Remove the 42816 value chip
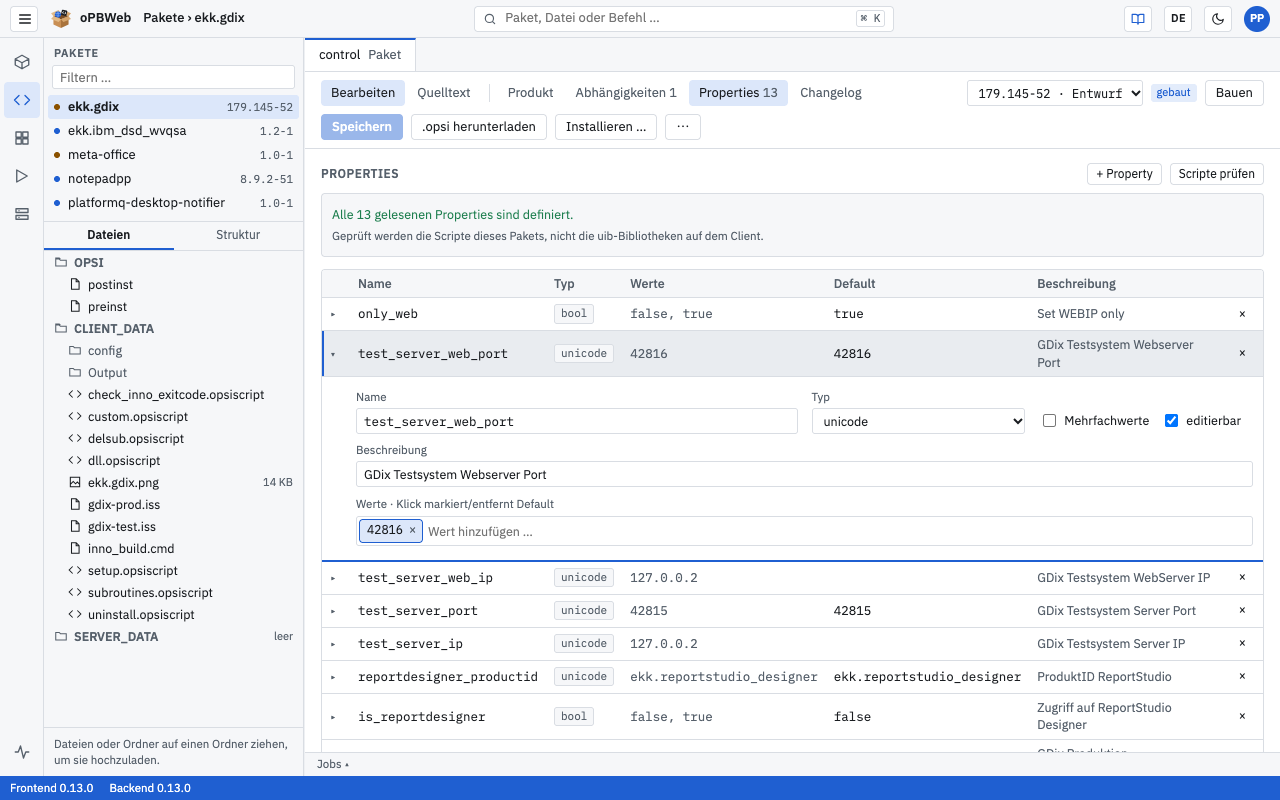This screenshot has width=1280, height=800. click(412, 530)
